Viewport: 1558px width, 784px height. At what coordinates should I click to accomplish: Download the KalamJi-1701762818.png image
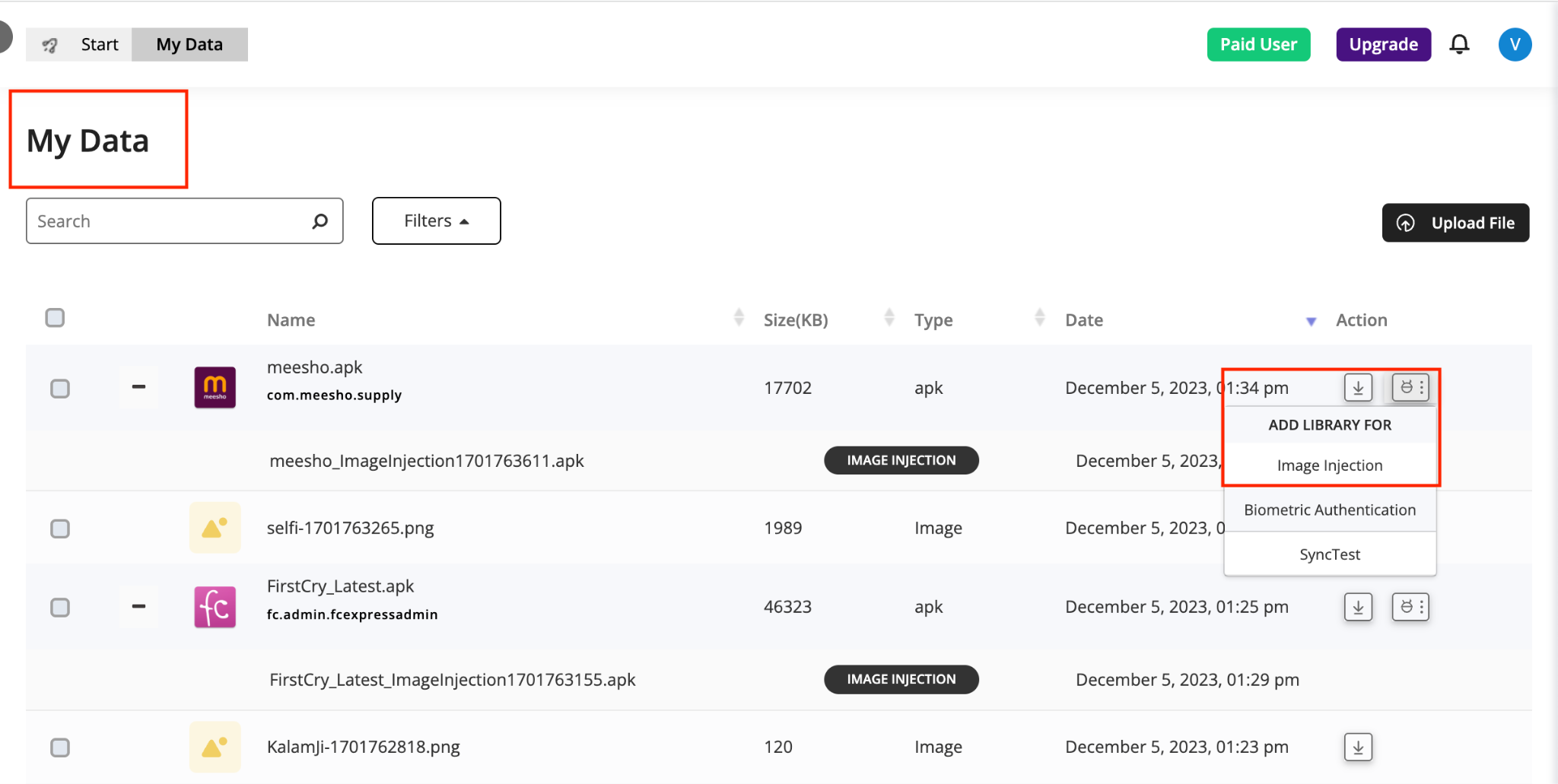[1358, 747]
